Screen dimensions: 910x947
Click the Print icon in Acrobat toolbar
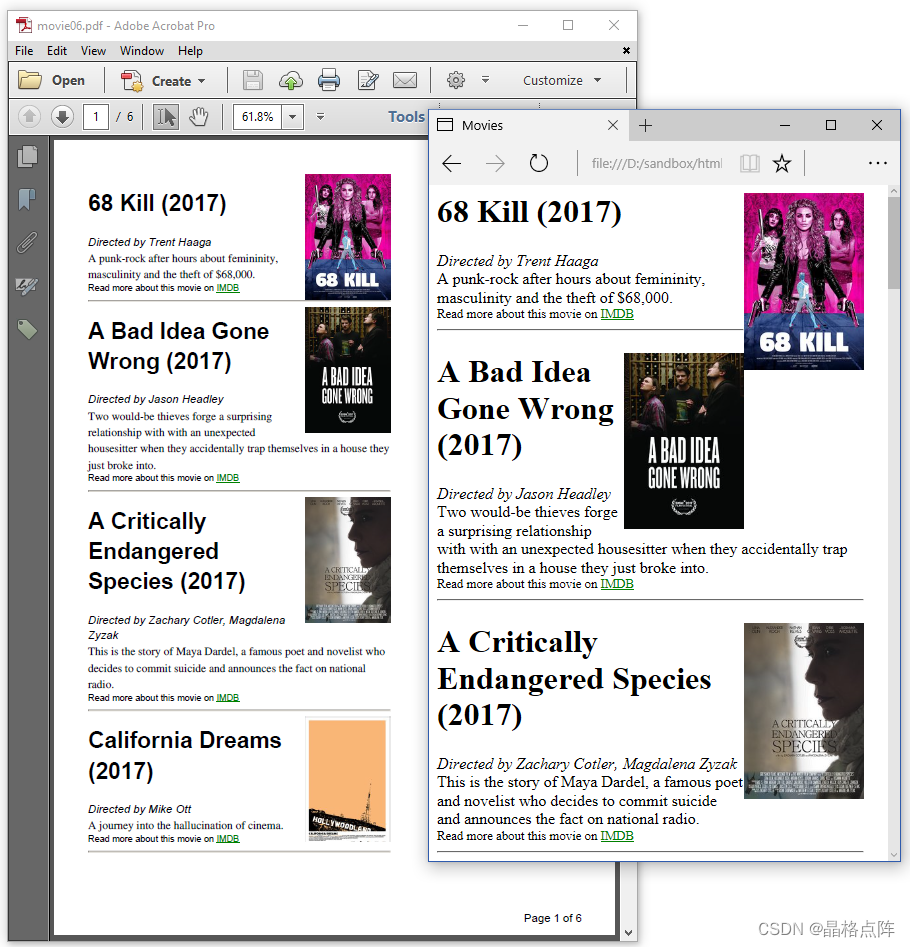(x=329, y=80)
